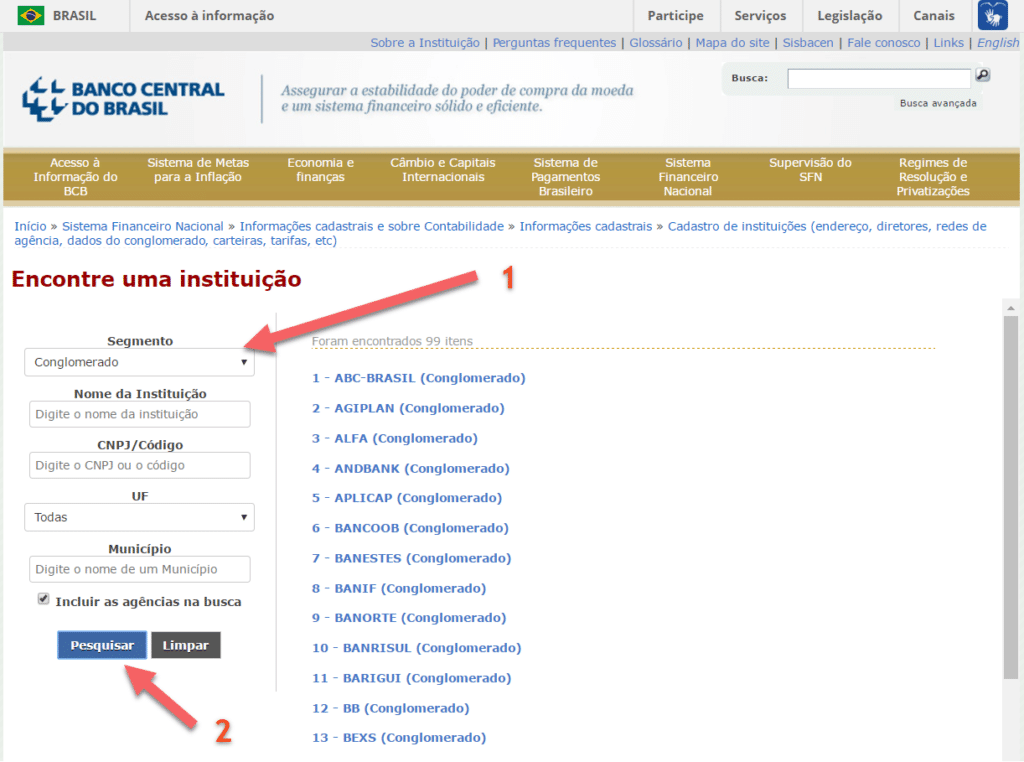Click the CNPJ/Código input field
The width and height of the screenshot is (1024, 762).
pyautogui.click(x=139, y=465)
